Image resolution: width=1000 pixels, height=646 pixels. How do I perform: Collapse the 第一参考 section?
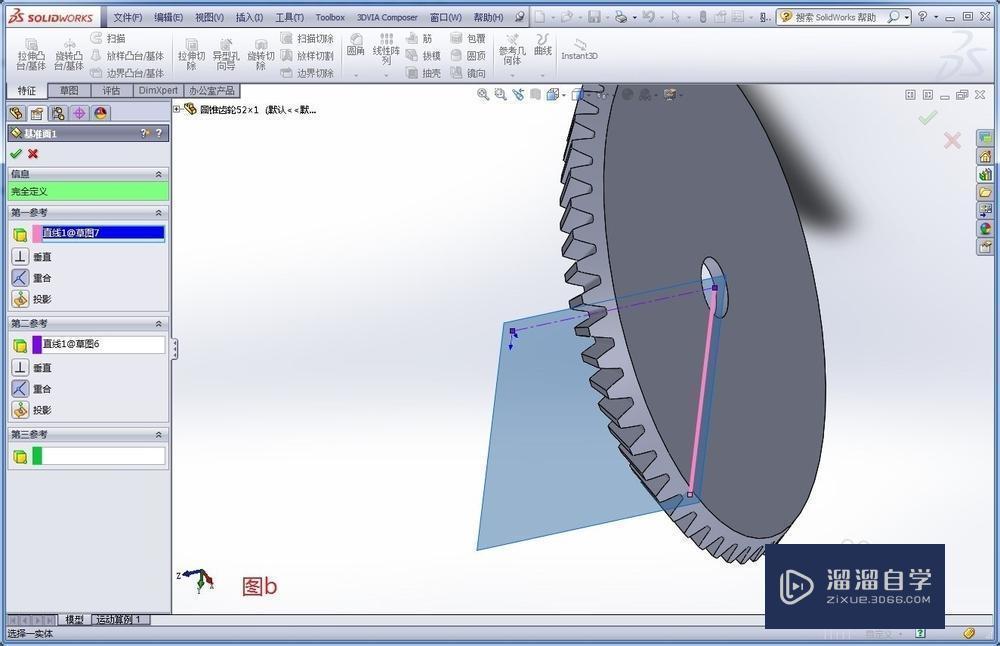click(158, 213)
